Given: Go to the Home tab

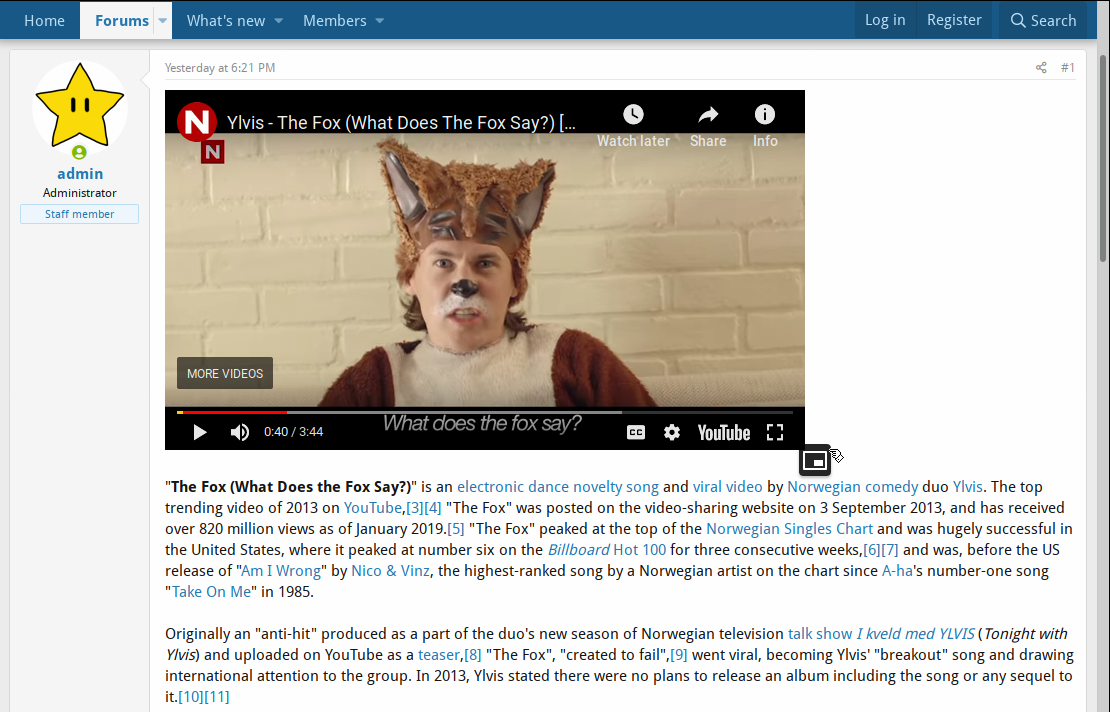Looking at the screenshot, I should pos(44,21).
